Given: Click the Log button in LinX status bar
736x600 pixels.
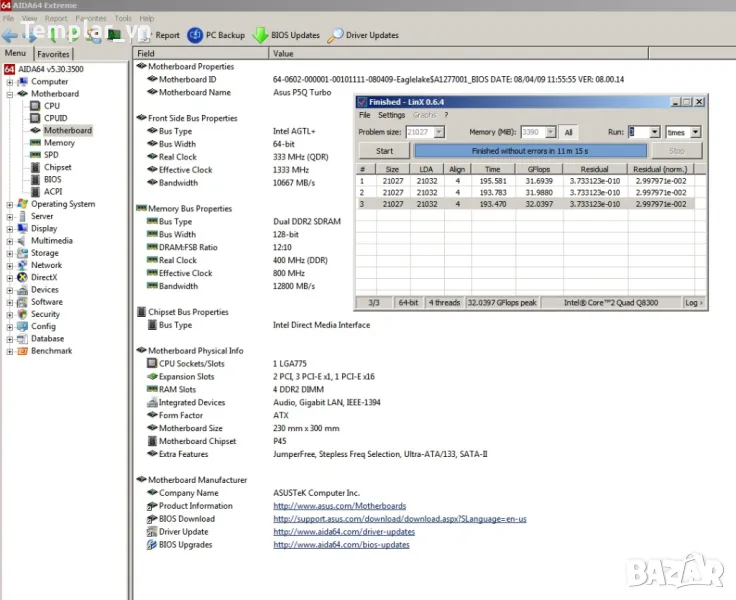Looking at the screenshot, I should coord(694,302).
